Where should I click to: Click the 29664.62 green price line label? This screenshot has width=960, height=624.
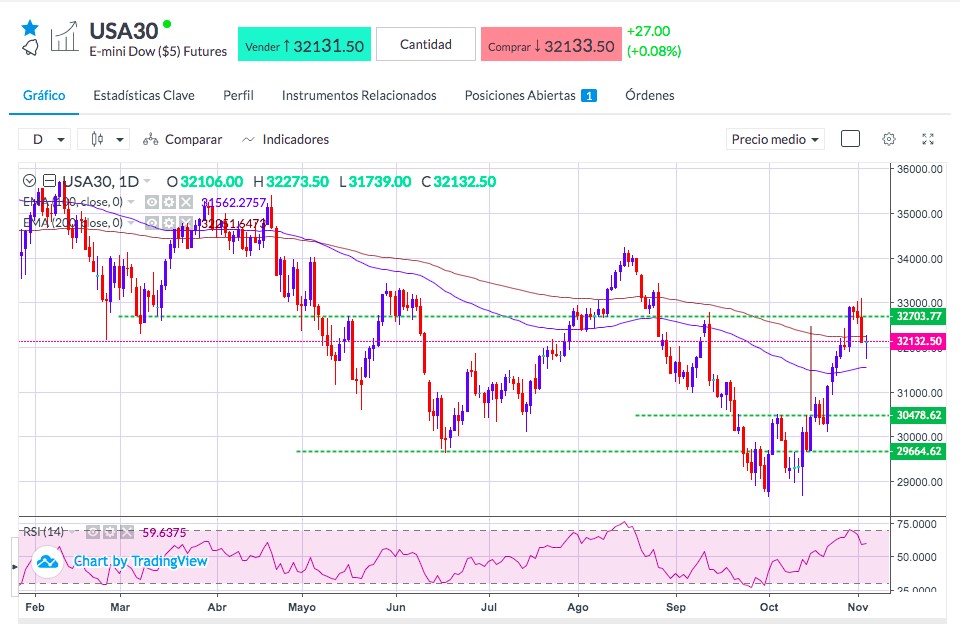918,451
